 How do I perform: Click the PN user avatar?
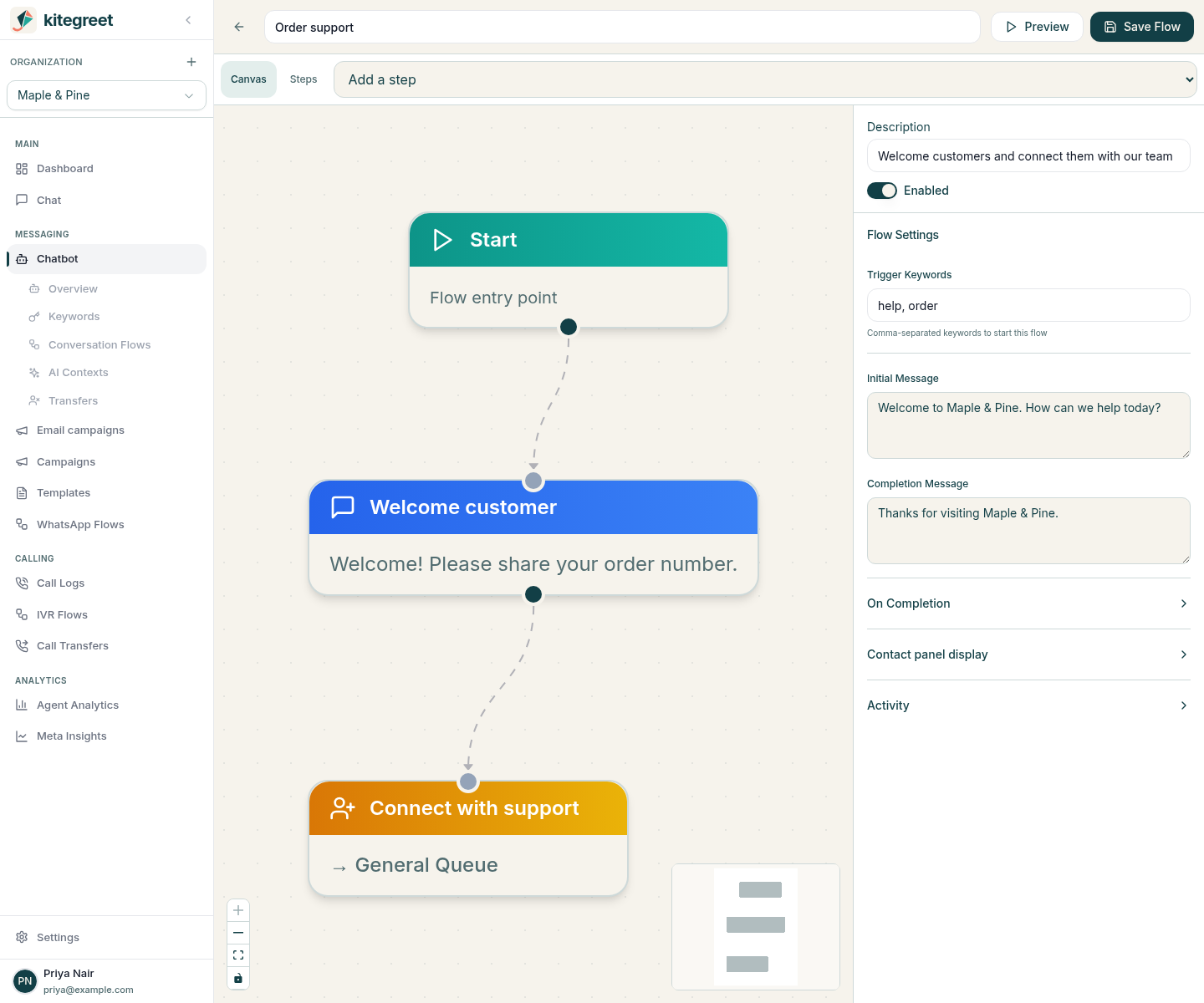(x=25, y=981)
